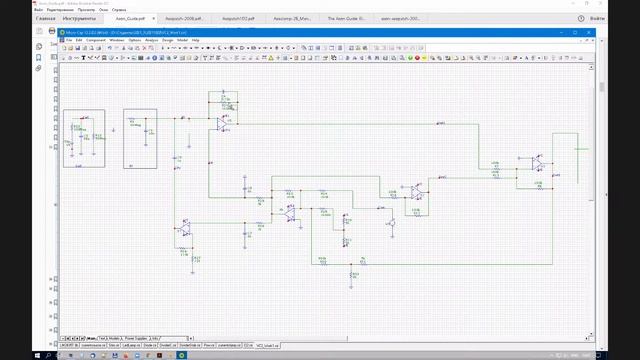640x360 pixels.
Task: Open the Windows menu in Micro-Cap
Action: tap(117, 40)
